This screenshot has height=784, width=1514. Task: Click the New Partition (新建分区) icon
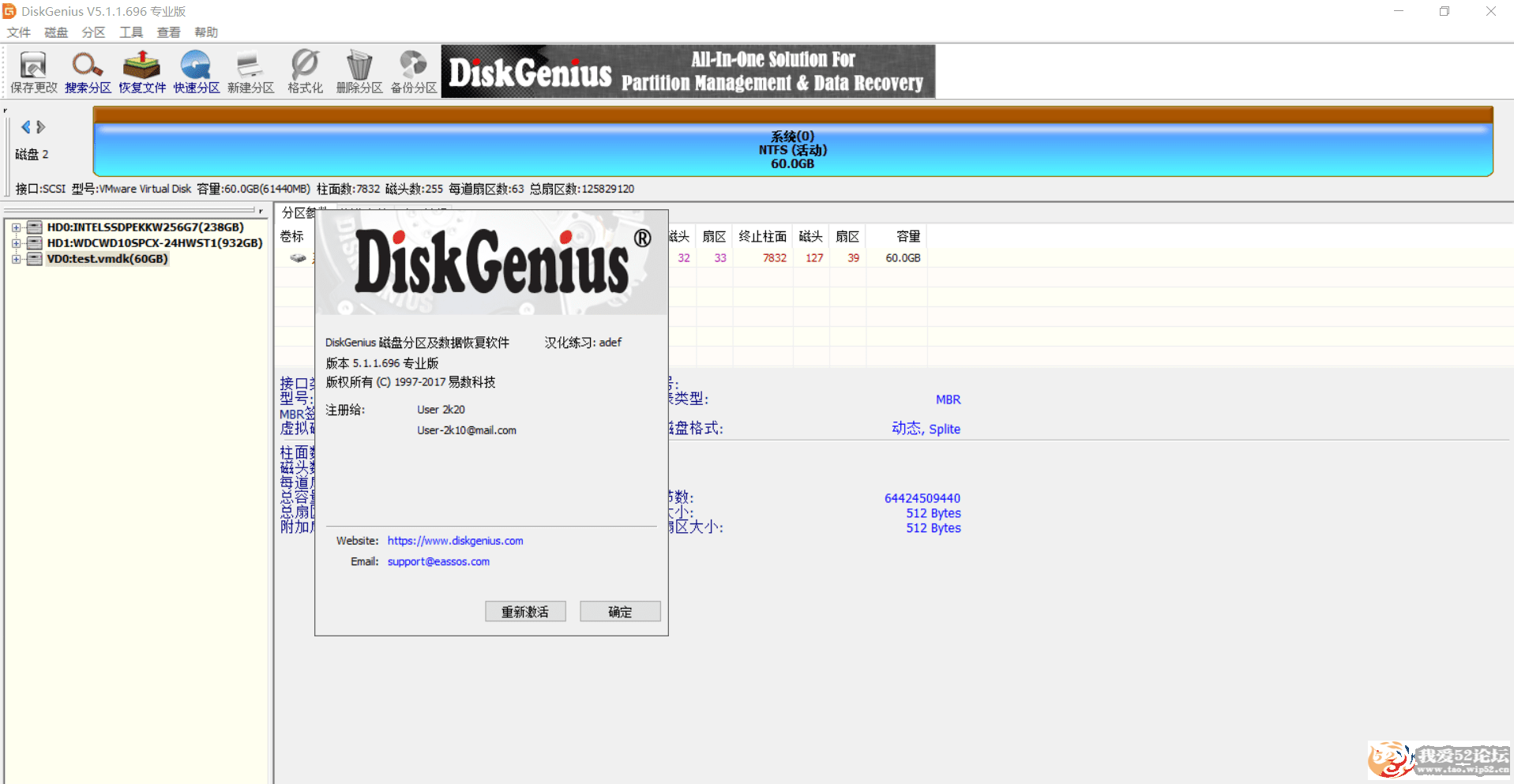click(x=250, y=72)
